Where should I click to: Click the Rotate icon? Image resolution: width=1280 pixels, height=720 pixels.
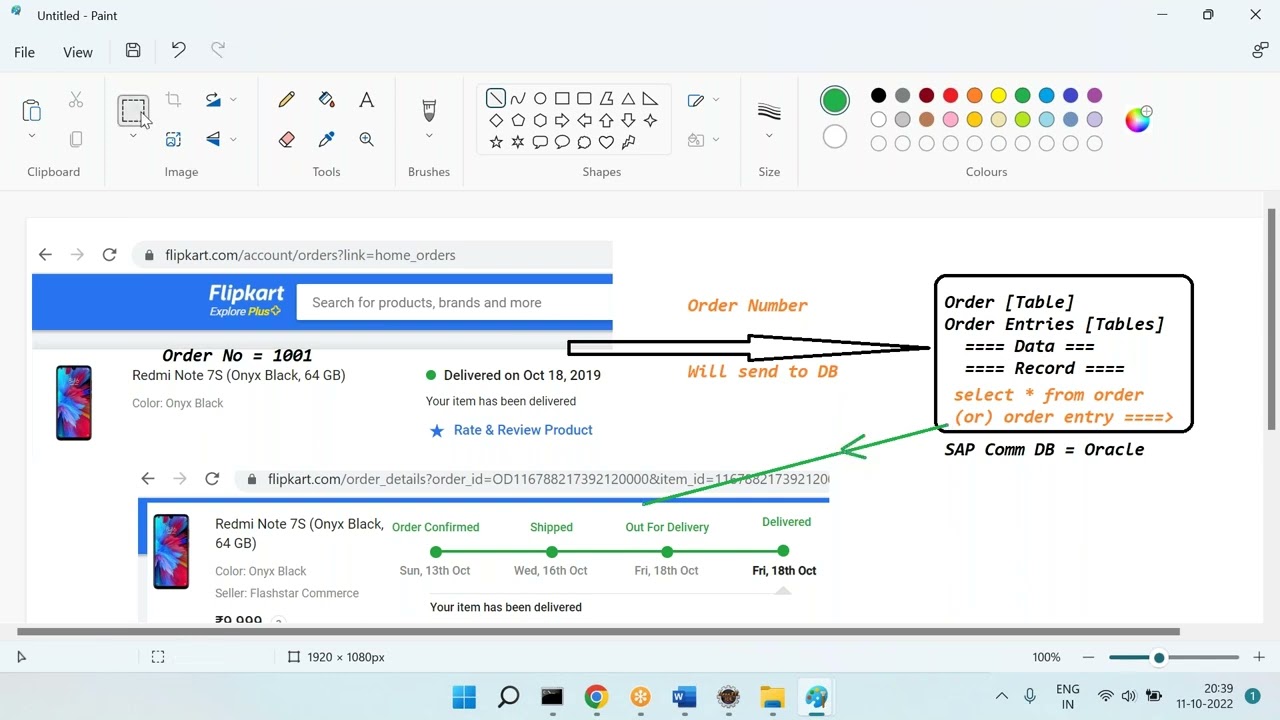pyautogui.click(x=213, y=100)
